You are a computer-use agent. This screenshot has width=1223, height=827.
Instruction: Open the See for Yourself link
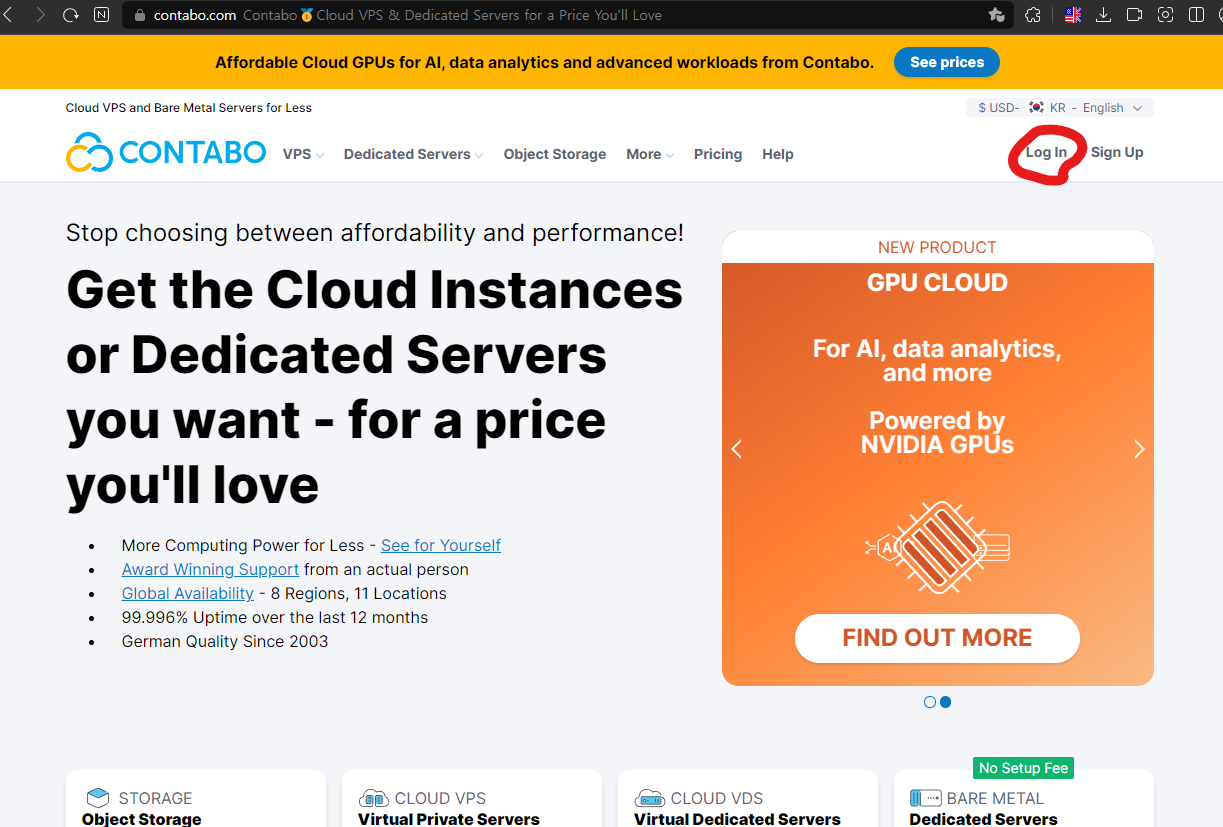pos(441,545)
